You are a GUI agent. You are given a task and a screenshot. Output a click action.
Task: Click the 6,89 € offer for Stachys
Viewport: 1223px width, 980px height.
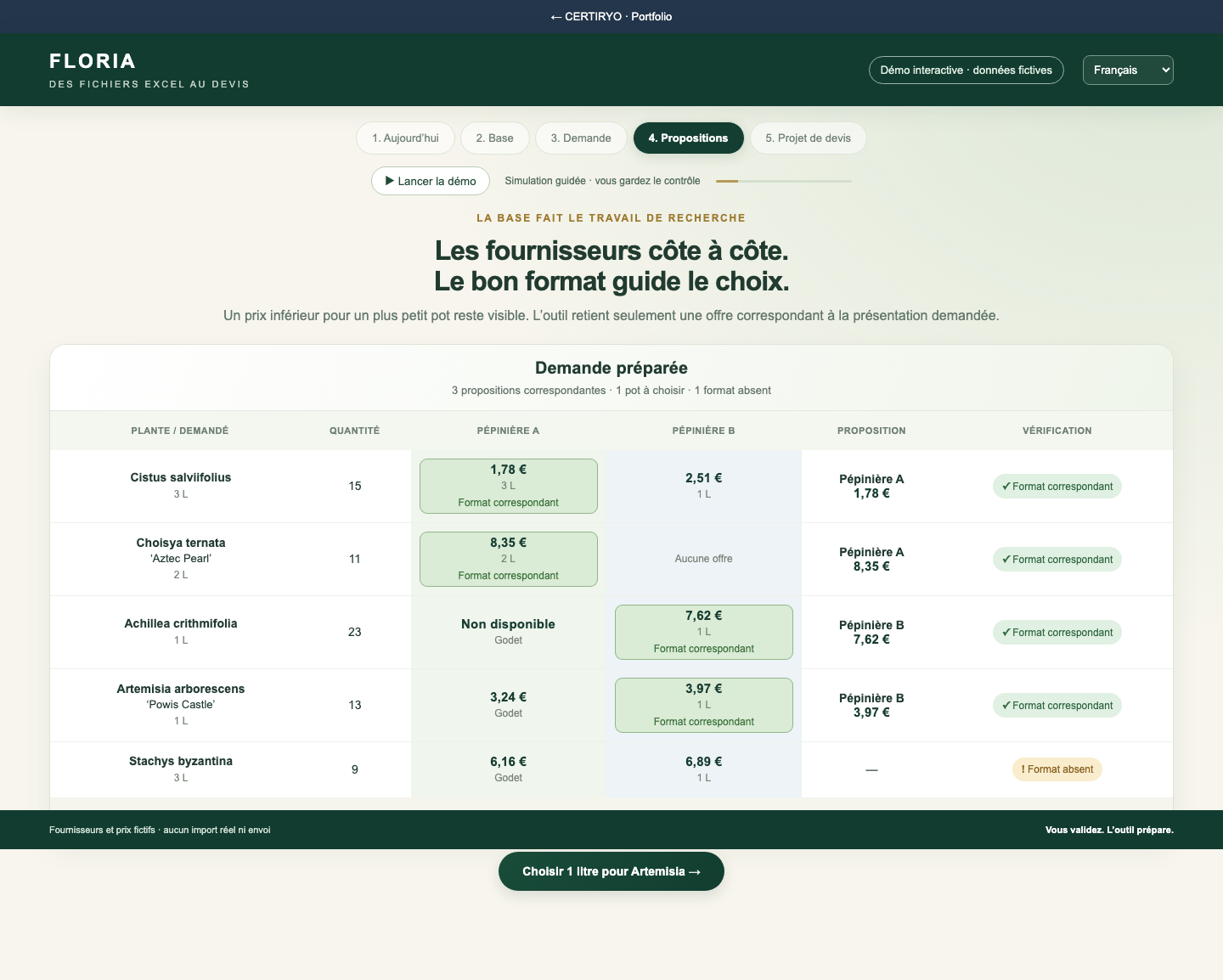(704, 769)
